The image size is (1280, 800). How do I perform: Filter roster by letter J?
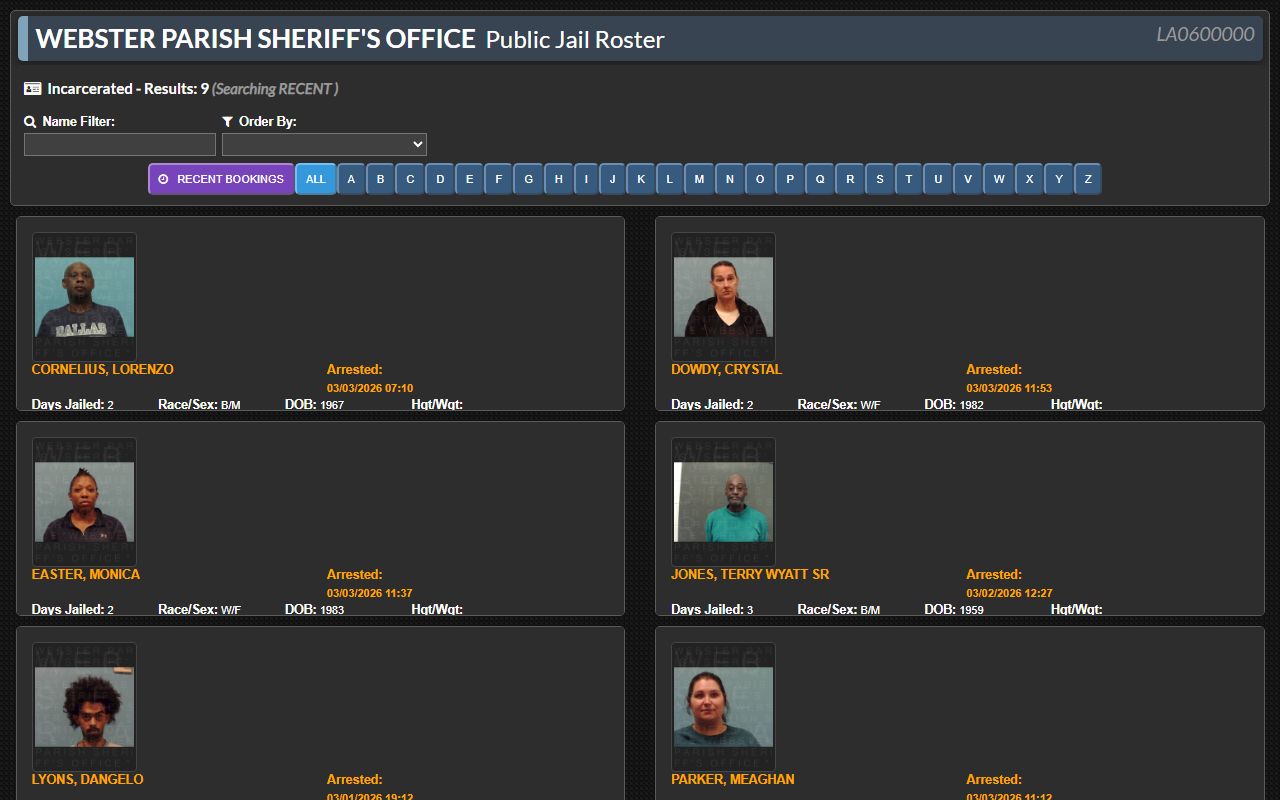(613, 179)
